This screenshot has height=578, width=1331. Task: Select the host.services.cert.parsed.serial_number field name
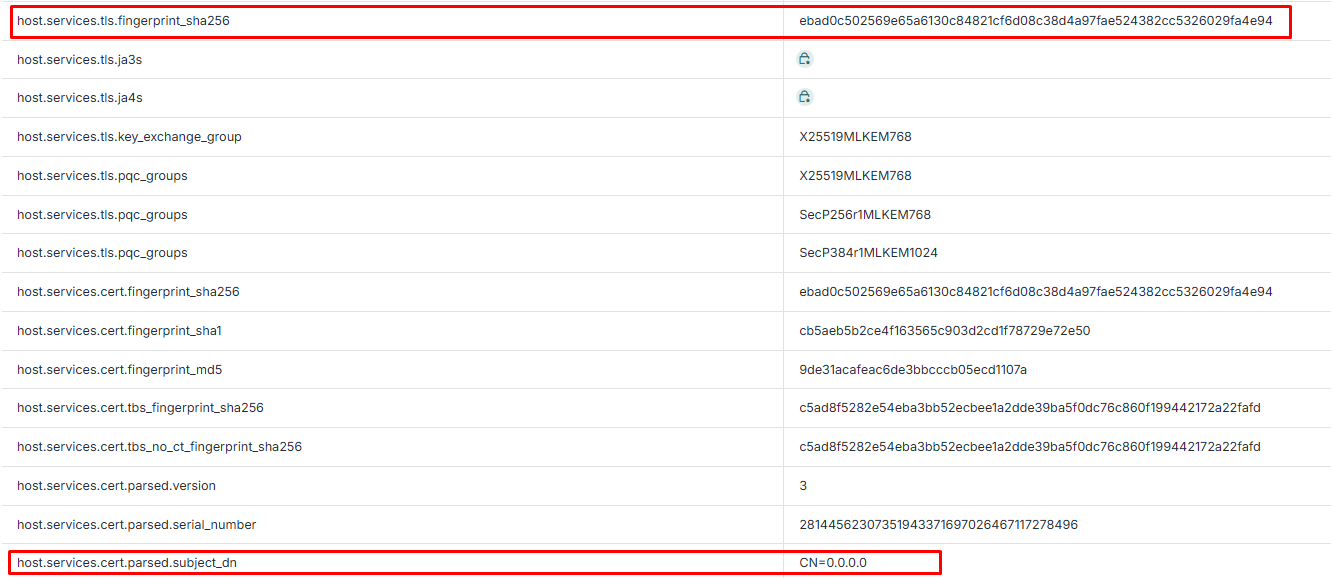pyautogui.click(x=136, y=525)
